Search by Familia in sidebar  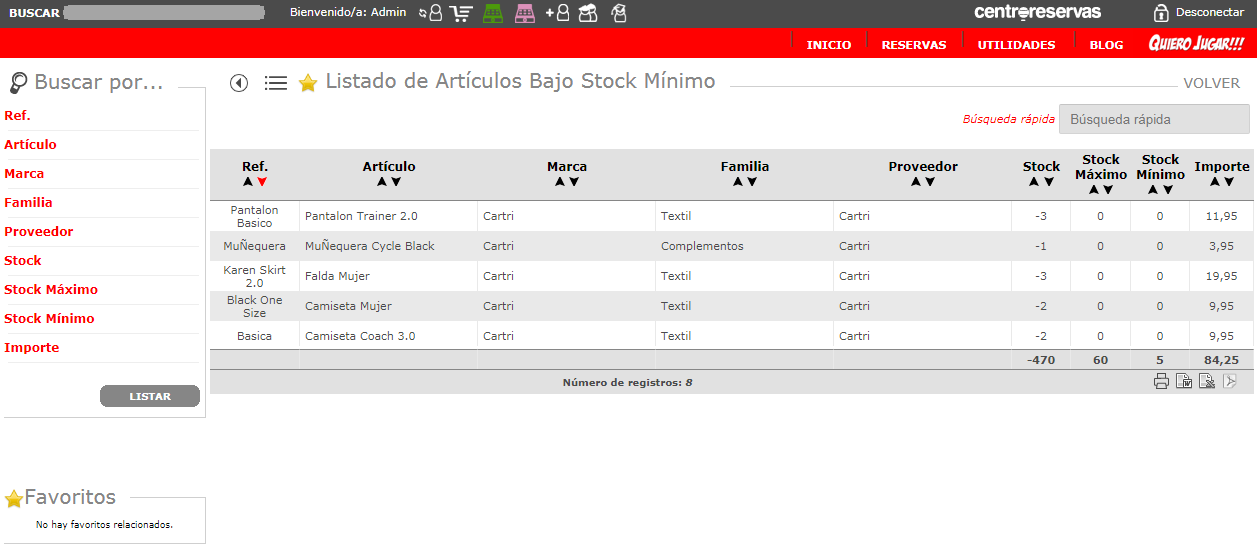[28, 203]
